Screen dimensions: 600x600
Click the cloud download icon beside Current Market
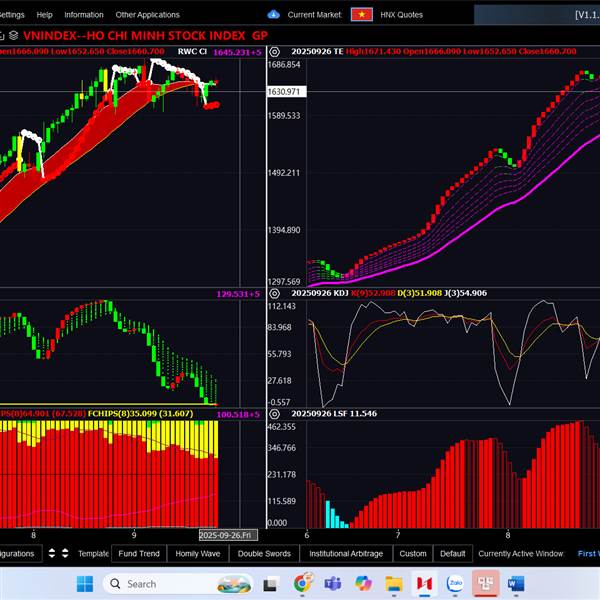pyautogui.click(x=274, y=15)
